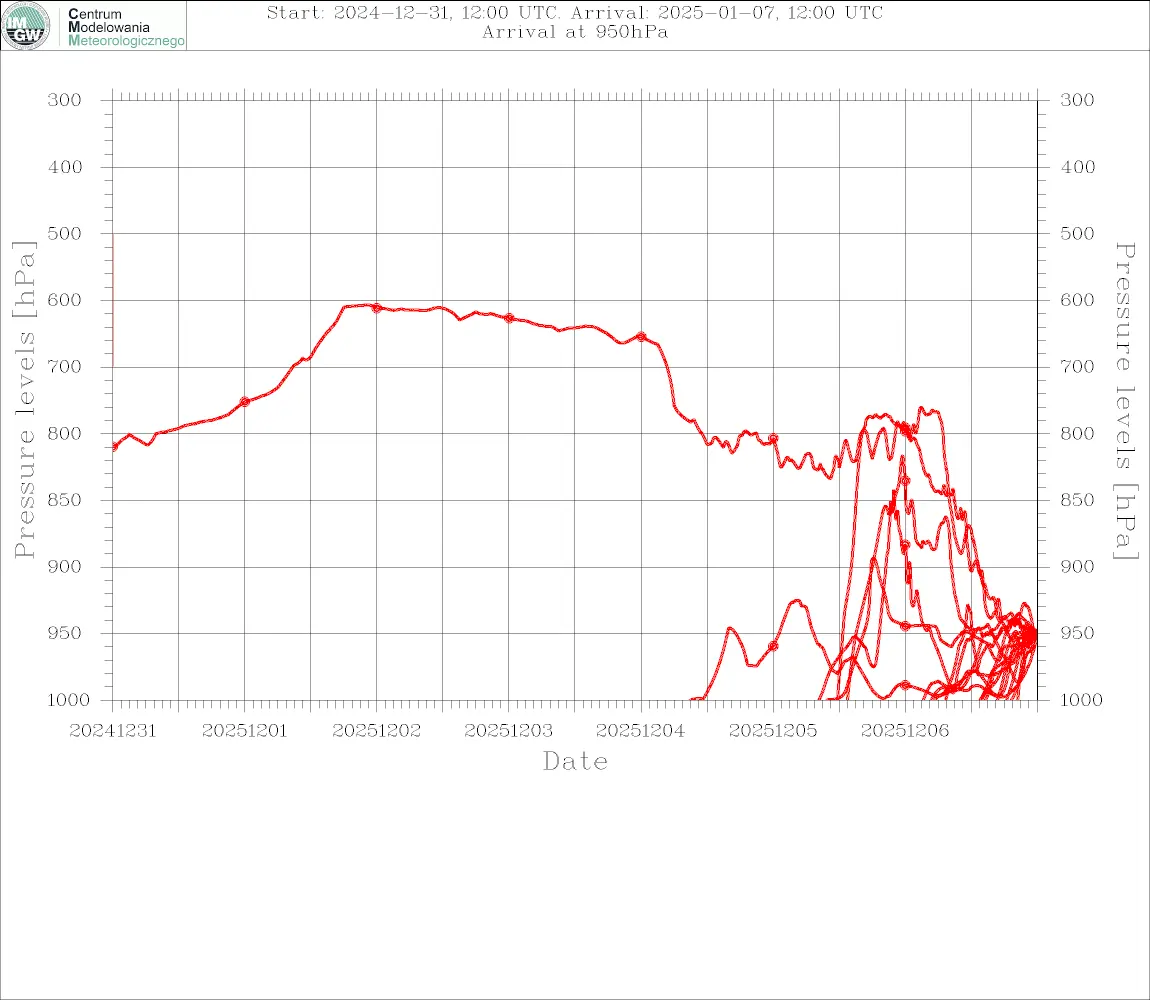Click the right axis 700 tick label
This screenshot has width=1150, height=1000.
[1077, 366]
